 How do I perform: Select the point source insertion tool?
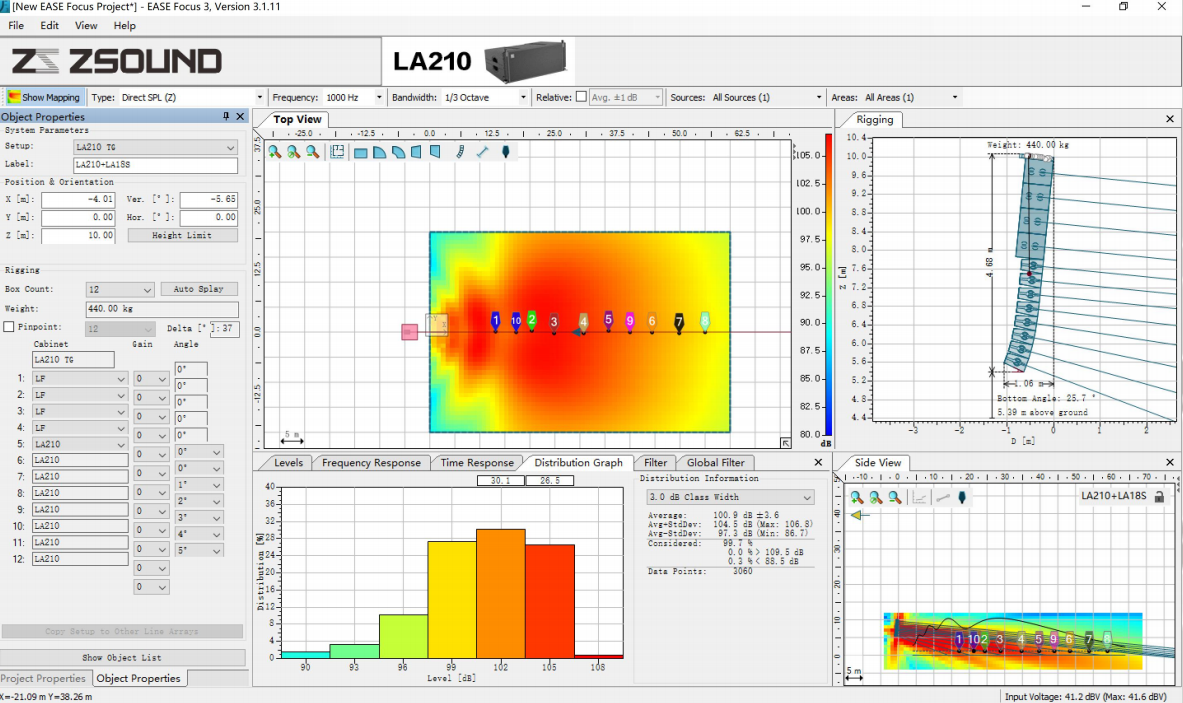506,151
